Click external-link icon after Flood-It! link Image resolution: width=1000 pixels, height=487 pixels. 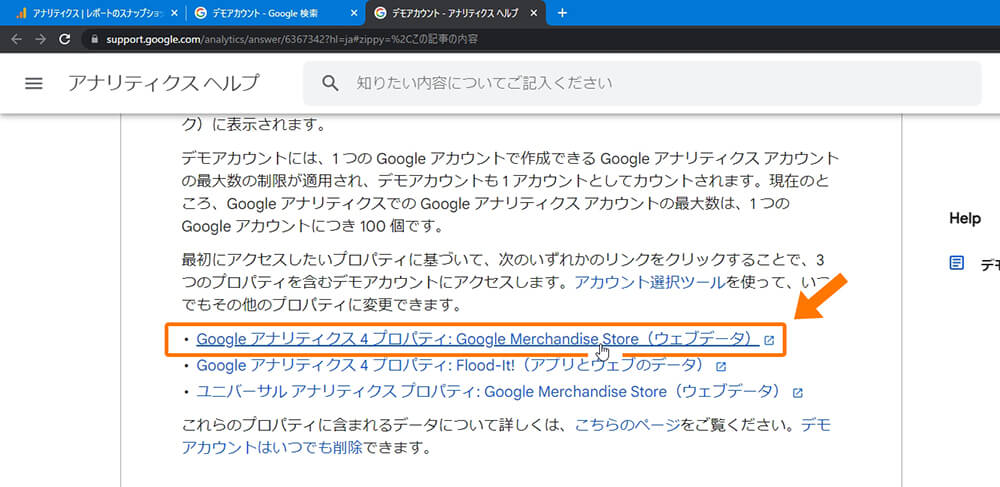coord(721,367)
